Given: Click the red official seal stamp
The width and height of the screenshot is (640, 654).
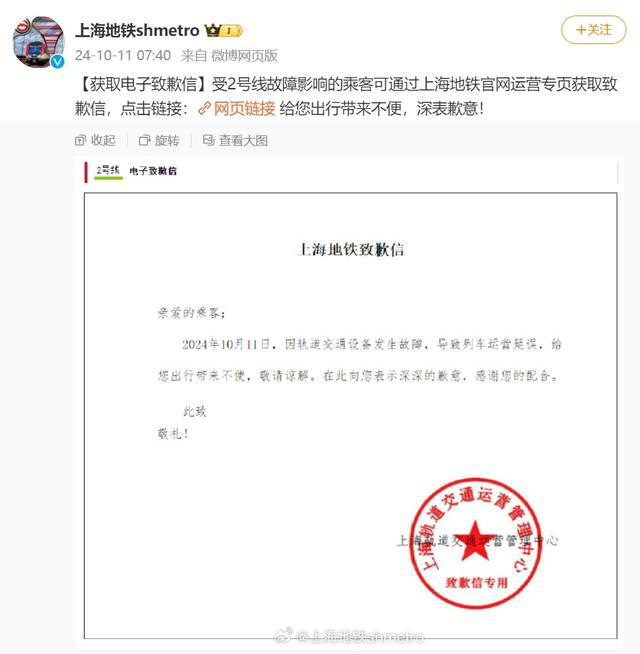Looking at the screenshot, I should click(476, 543).
